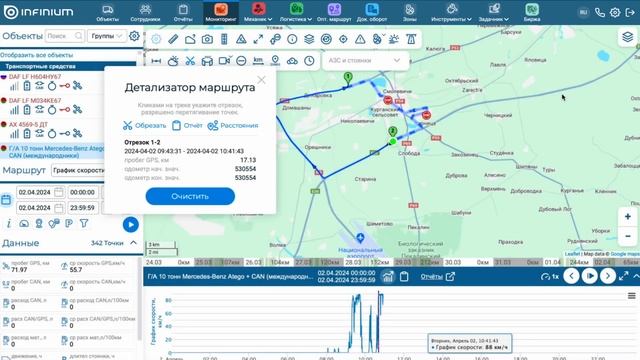Click the width measurement arrows icon

(x=156, y=61)
